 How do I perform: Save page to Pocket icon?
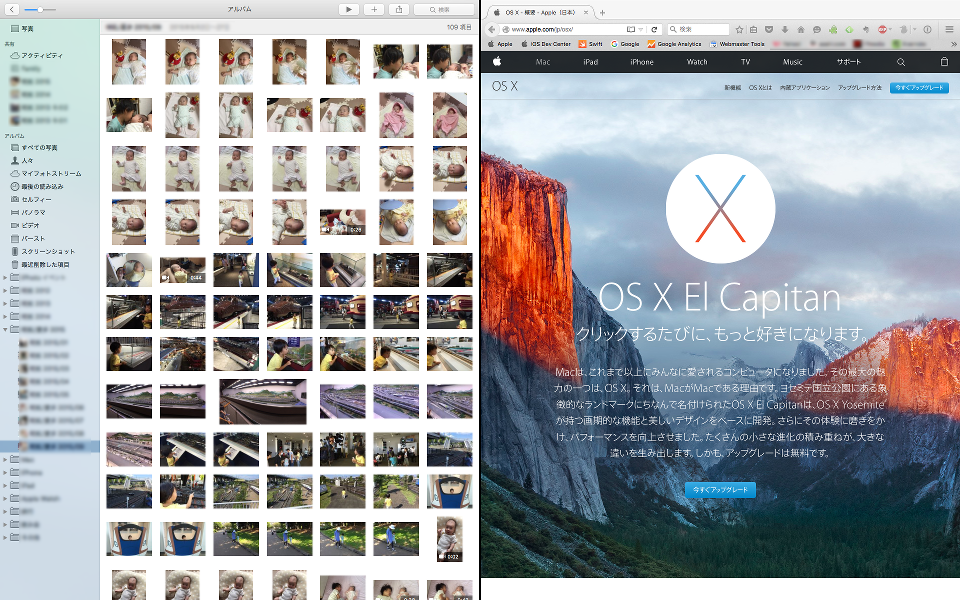[769, 29]
